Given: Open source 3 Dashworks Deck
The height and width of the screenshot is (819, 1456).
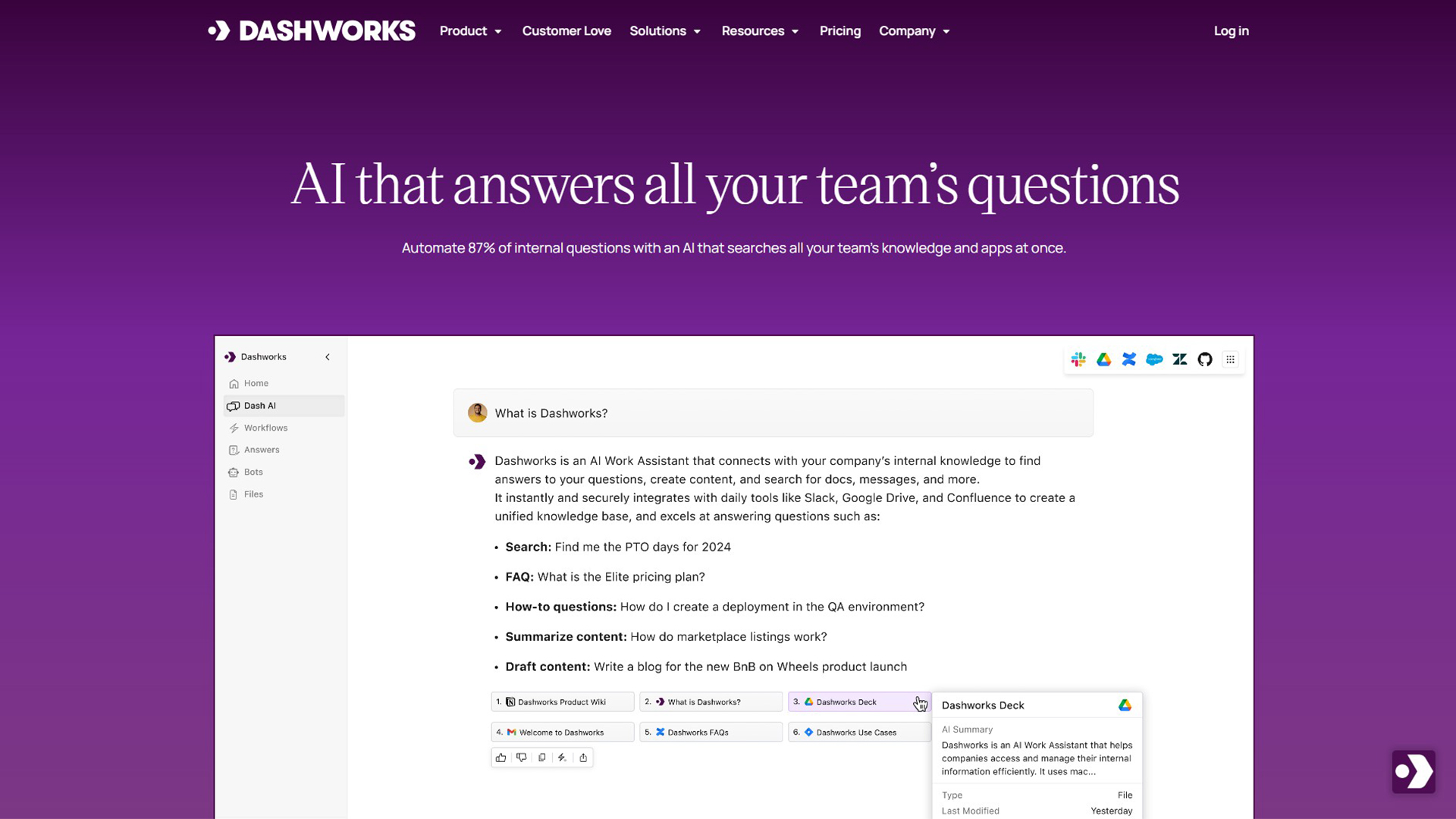Looking at the screenshot, I should coord(859,702).
